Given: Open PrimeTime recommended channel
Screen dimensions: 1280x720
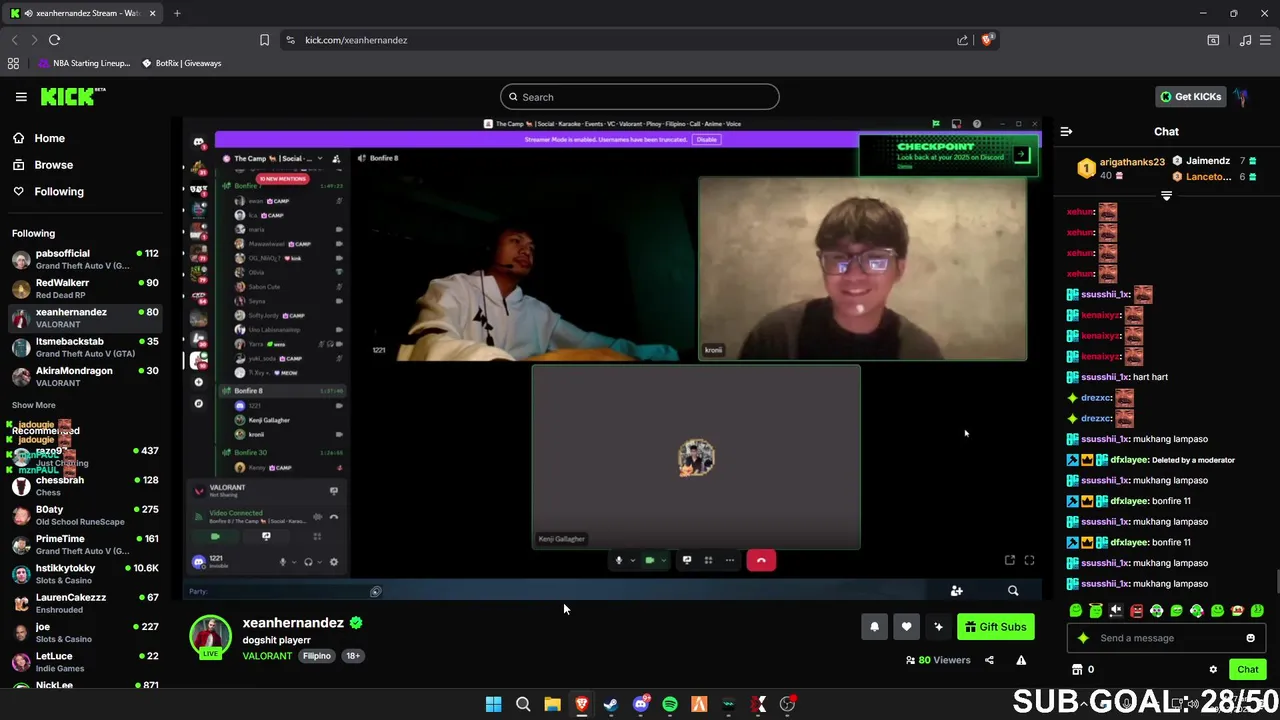Looking at the screenshot, I should (84, 545).
